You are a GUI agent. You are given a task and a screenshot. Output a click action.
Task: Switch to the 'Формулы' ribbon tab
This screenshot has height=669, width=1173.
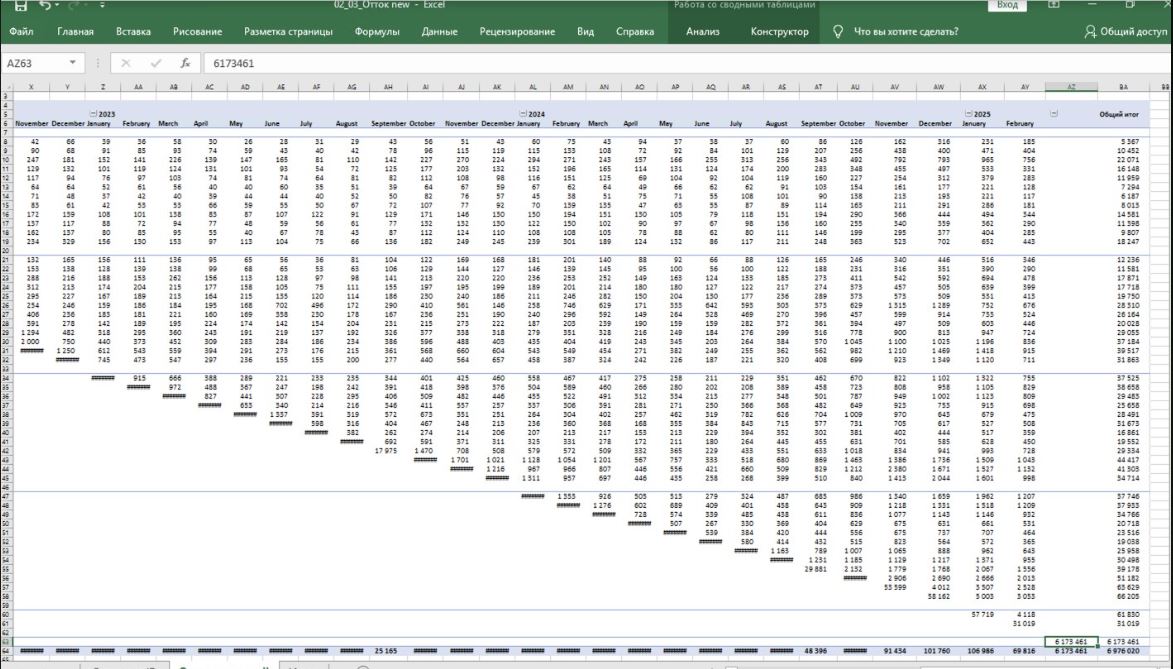coord(377,32)
